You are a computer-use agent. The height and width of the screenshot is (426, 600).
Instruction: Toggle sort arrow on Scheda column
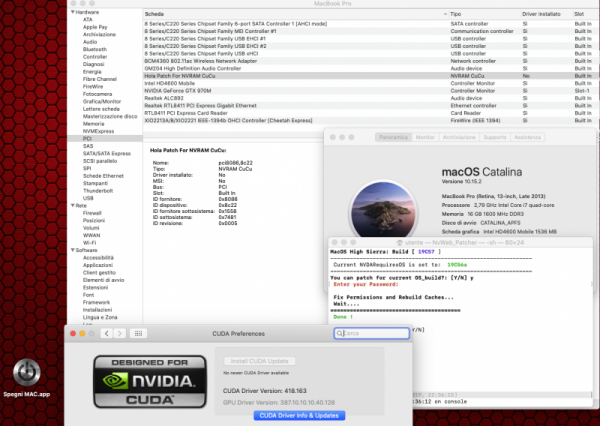[445, 14]
